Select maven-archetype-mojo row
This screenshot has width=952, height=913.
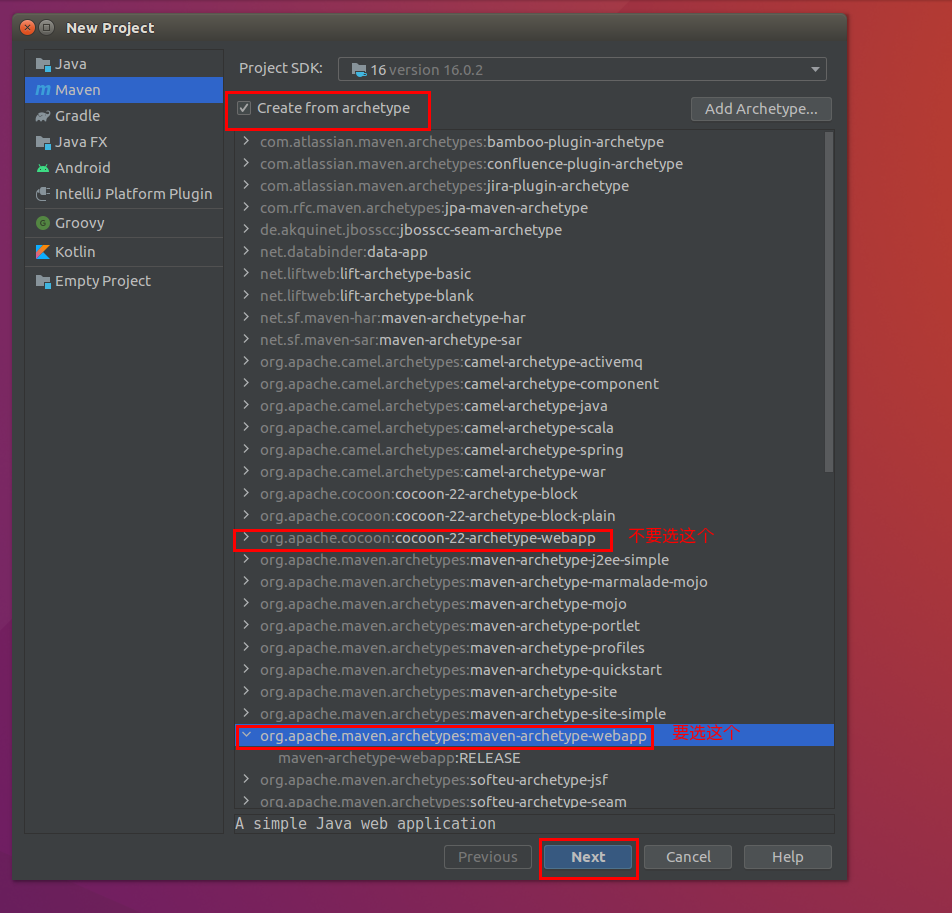pos(534,604)
